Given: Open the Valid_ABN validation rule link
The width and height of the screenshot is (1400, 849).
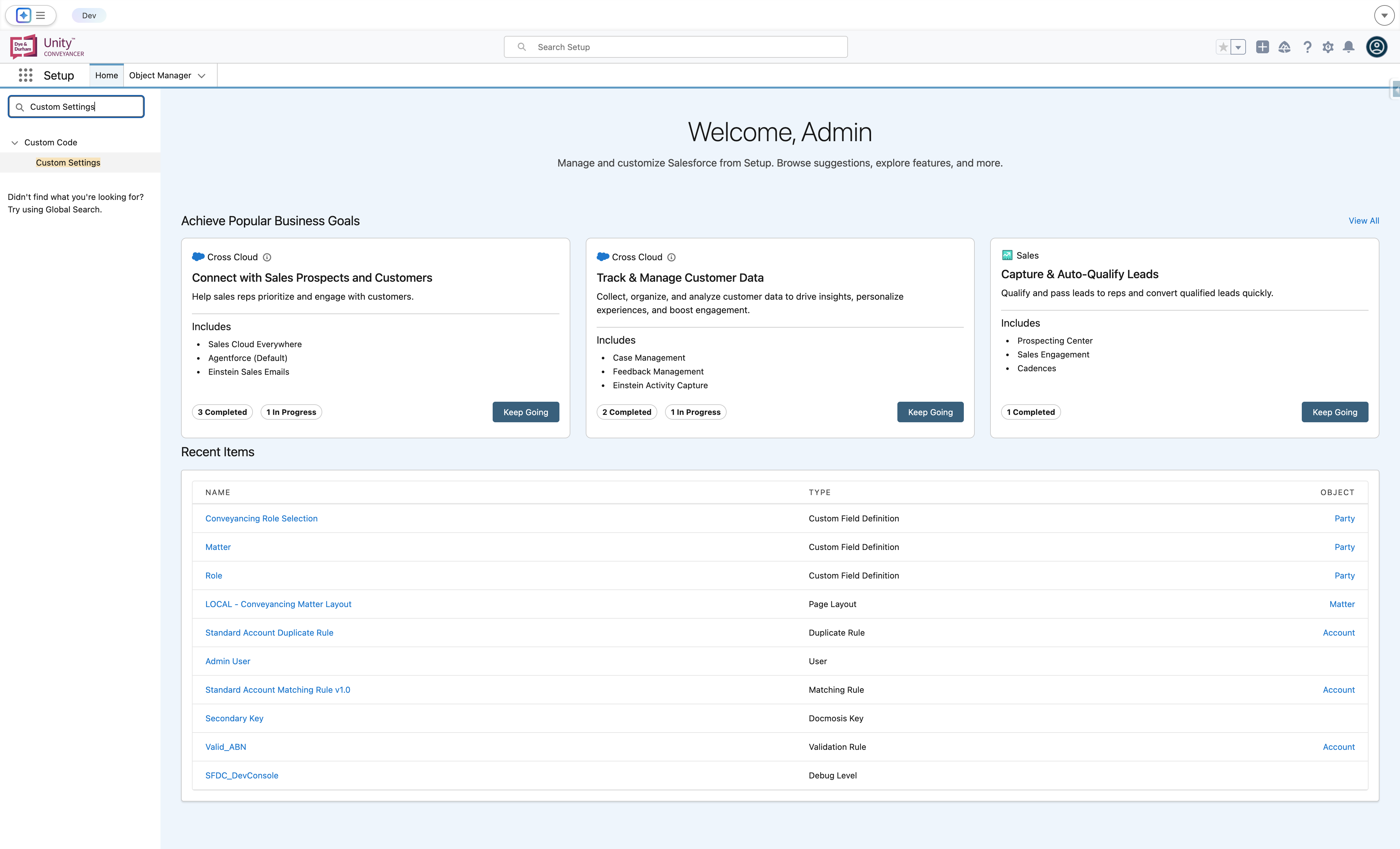Looking at the screenshot, I should (x=226, y=747).
